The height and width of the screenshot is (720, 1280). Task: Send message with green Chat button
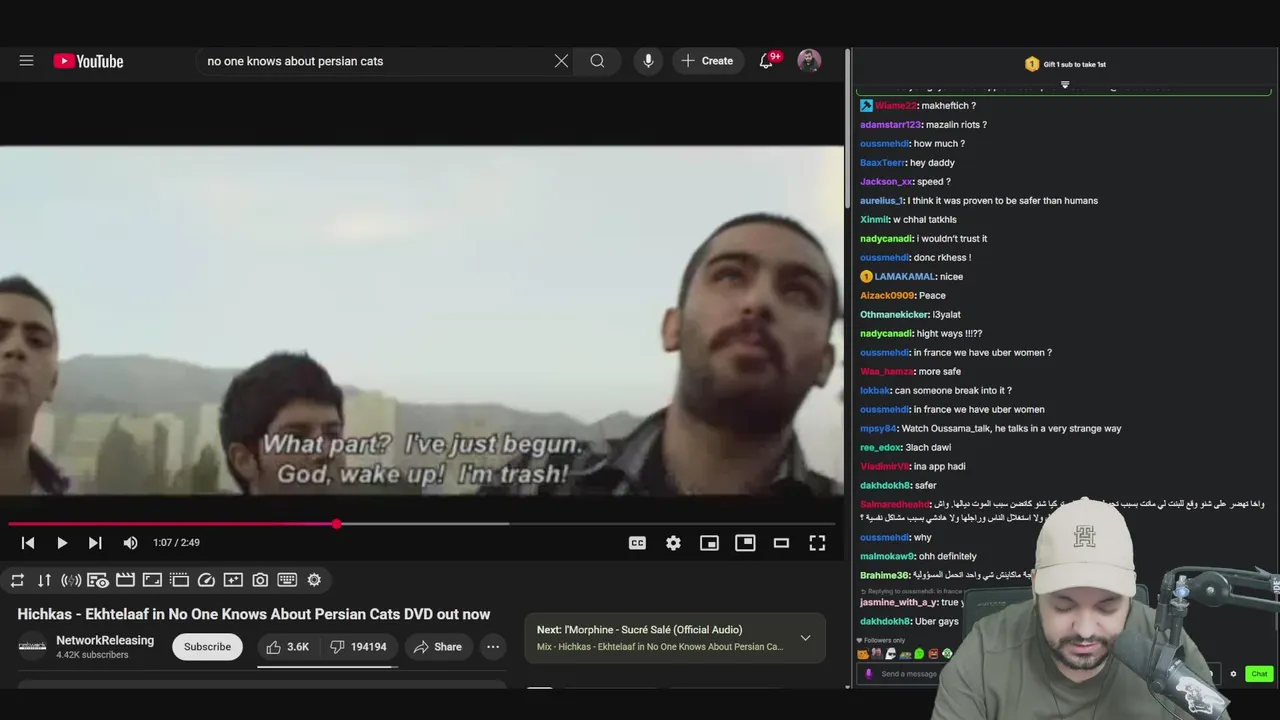pos(1259,674)
